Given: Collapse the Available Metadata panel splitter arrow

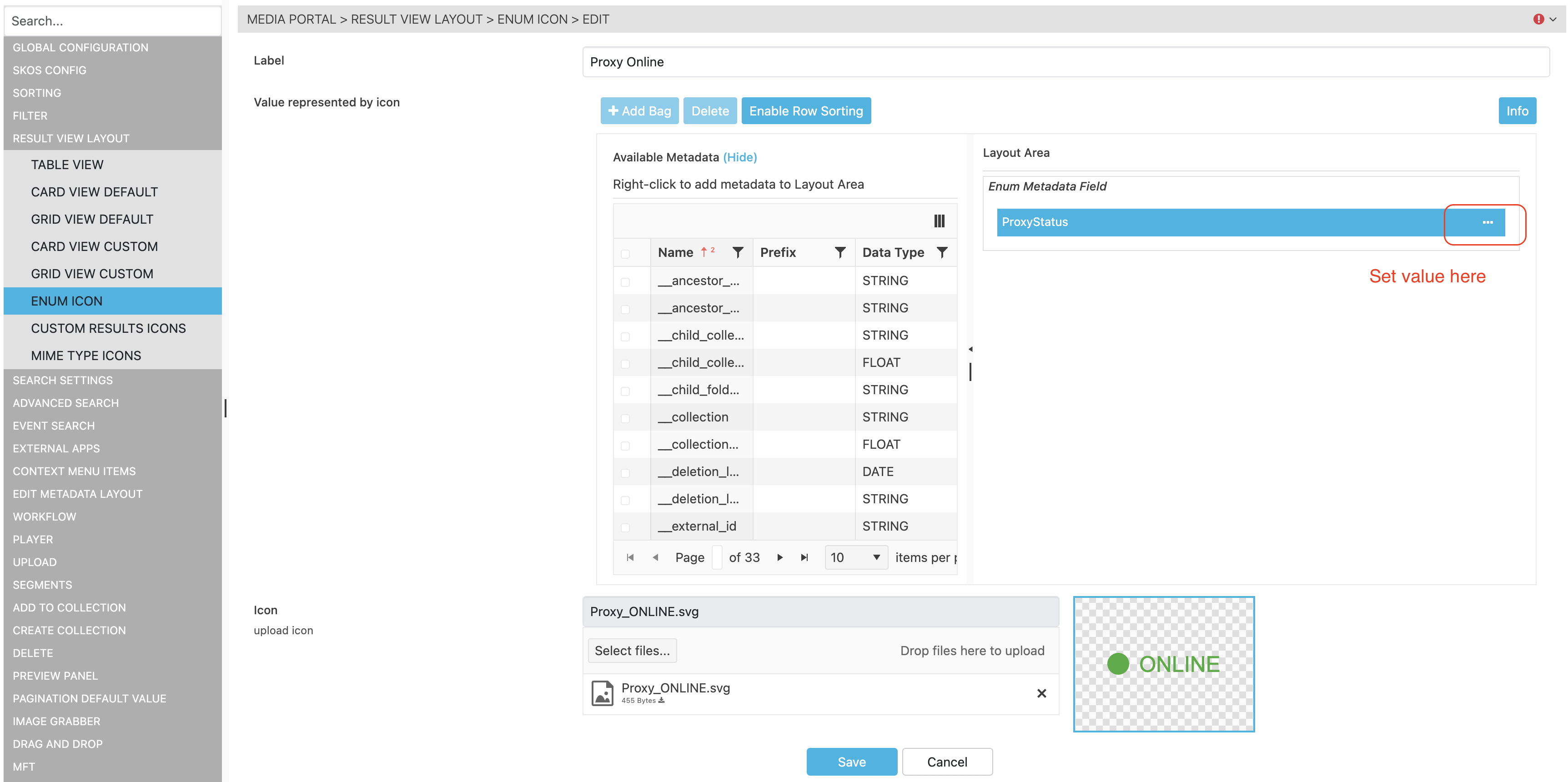Looking at the screenshot, I should pyautogui.click(x=970, y=349).
